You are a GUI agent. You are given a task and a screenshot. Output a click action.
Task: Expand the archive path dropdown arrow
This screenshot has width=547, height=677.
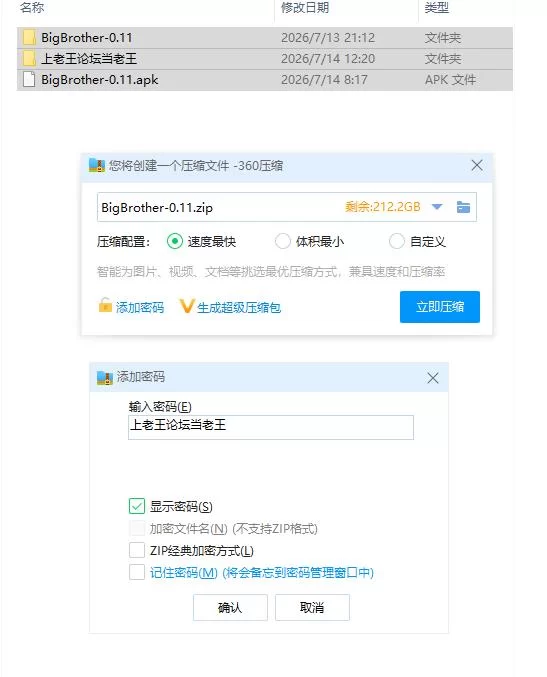437,207
